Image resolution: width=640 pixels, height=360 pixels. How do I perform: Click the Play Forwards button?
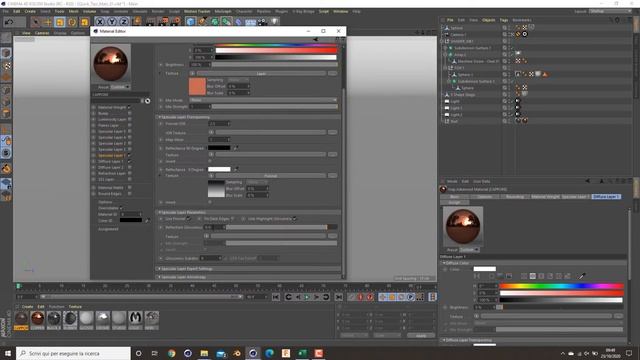(x=307, y=297)
